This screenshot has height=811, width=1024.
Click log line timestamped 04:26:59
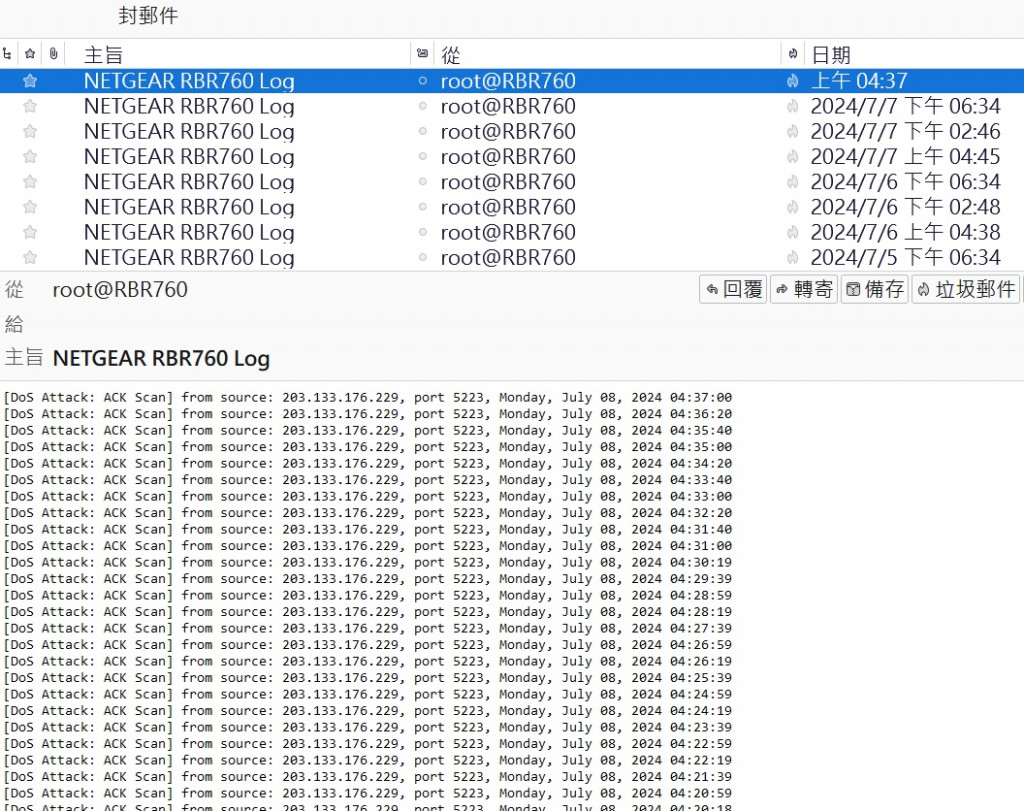[368, 645]
